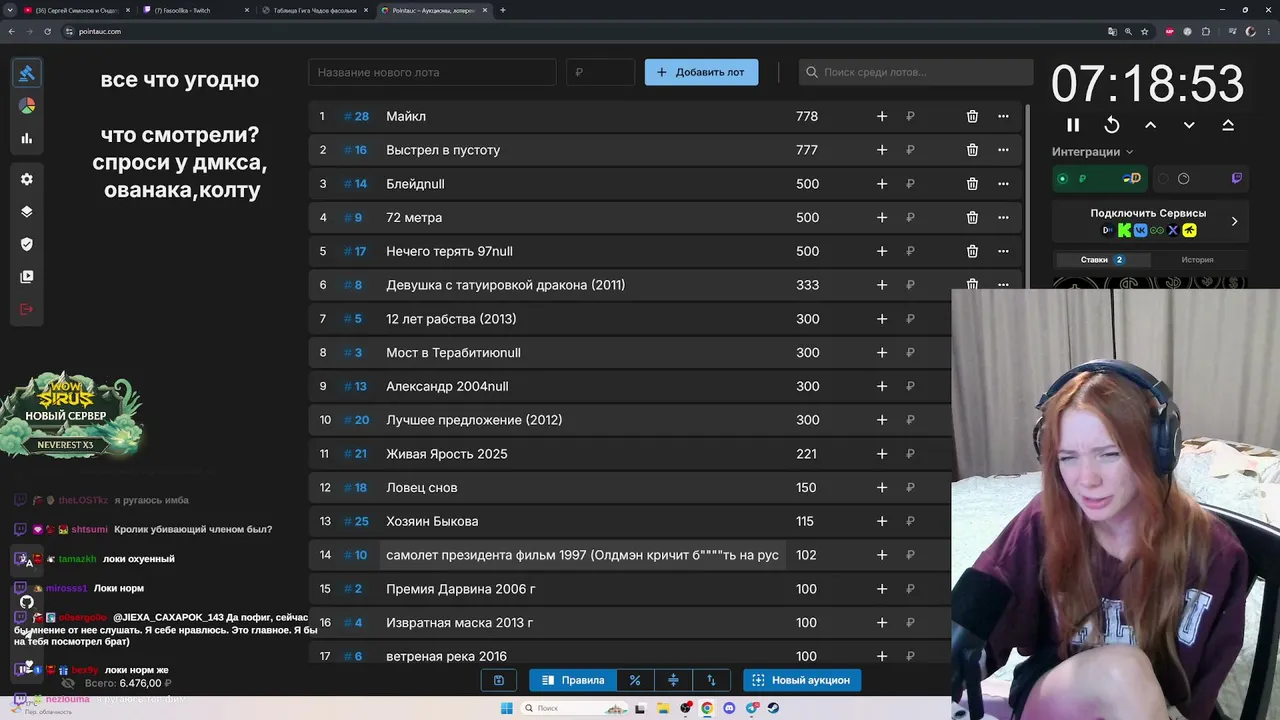Toggle the Twitch points integration

1200,179
